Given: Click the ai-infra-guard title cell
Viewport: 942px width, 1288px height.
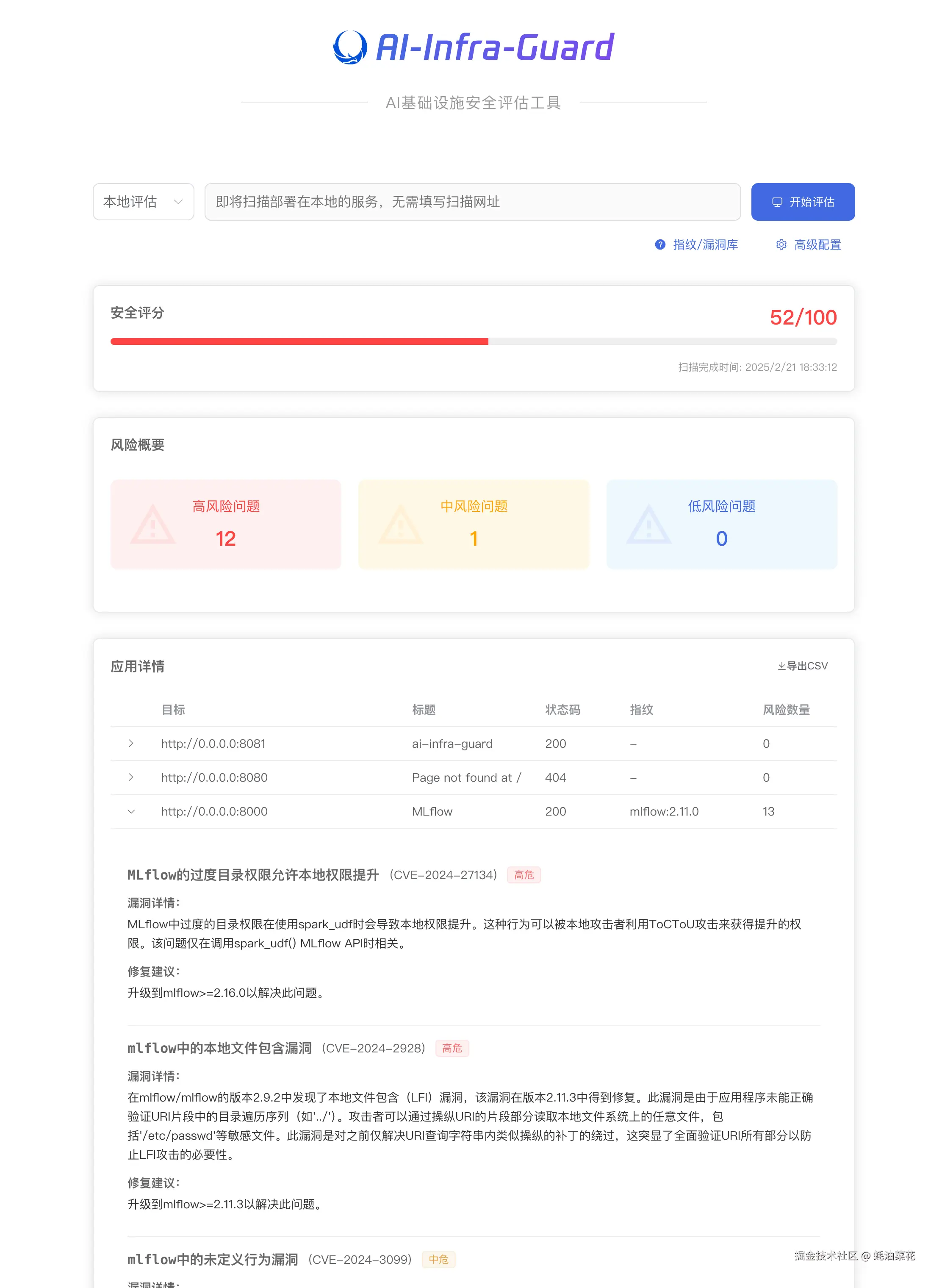Looking at the screenshot, I should 452,743.
